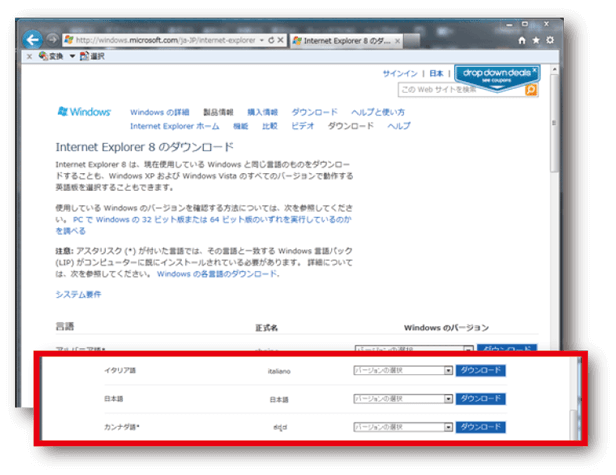The image size is (616, 475).
Task: Open version dropdown for カンナダ語
Action: coord(403,427)
